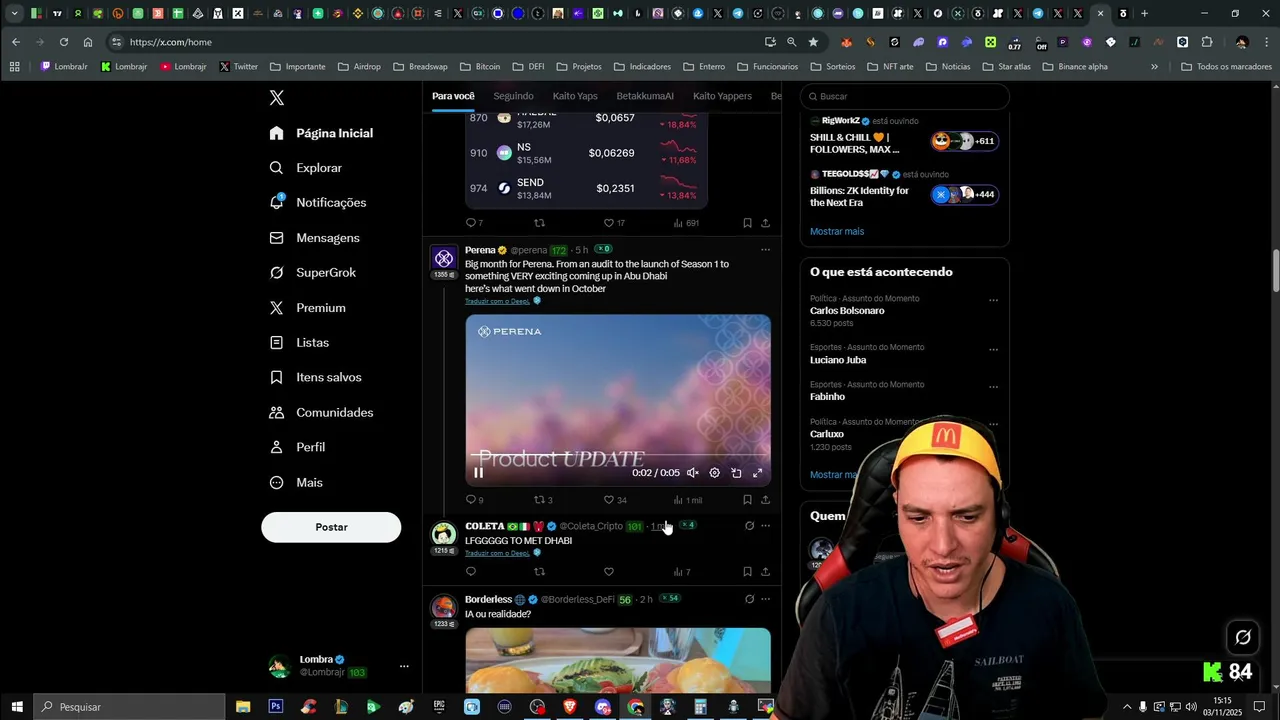Open the Mais menu in the sidebar
The image size is (1280, 720).
[x=296, y=482]
